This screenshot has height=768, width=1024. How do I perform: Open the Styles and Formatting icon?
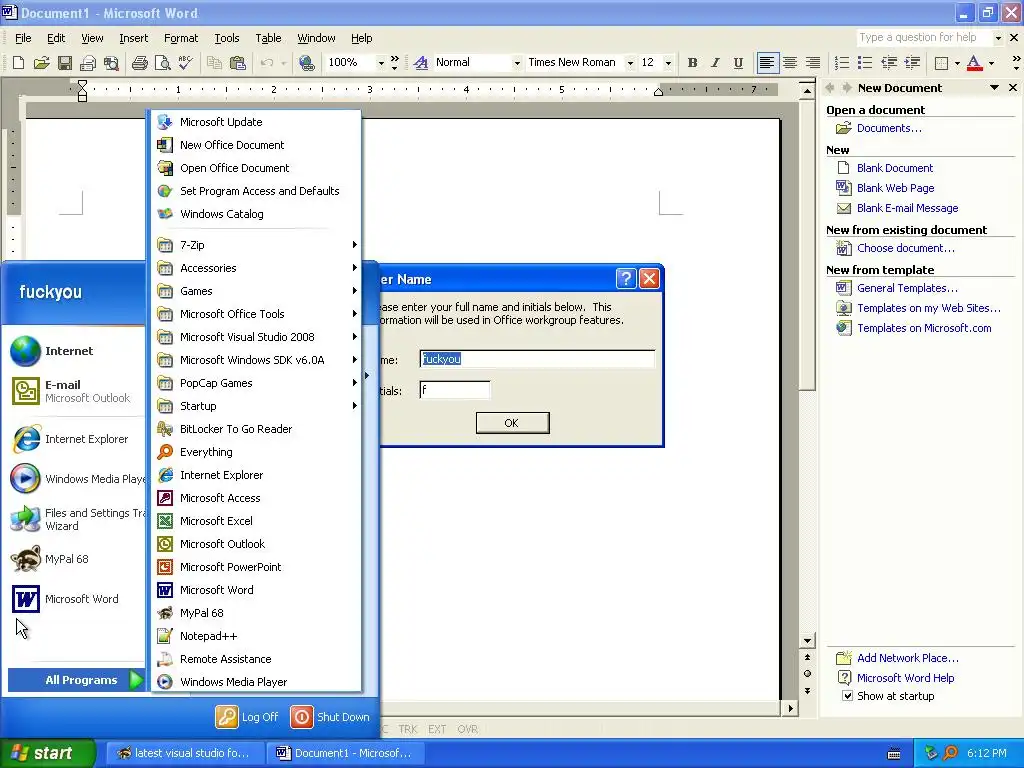(421, 63)
